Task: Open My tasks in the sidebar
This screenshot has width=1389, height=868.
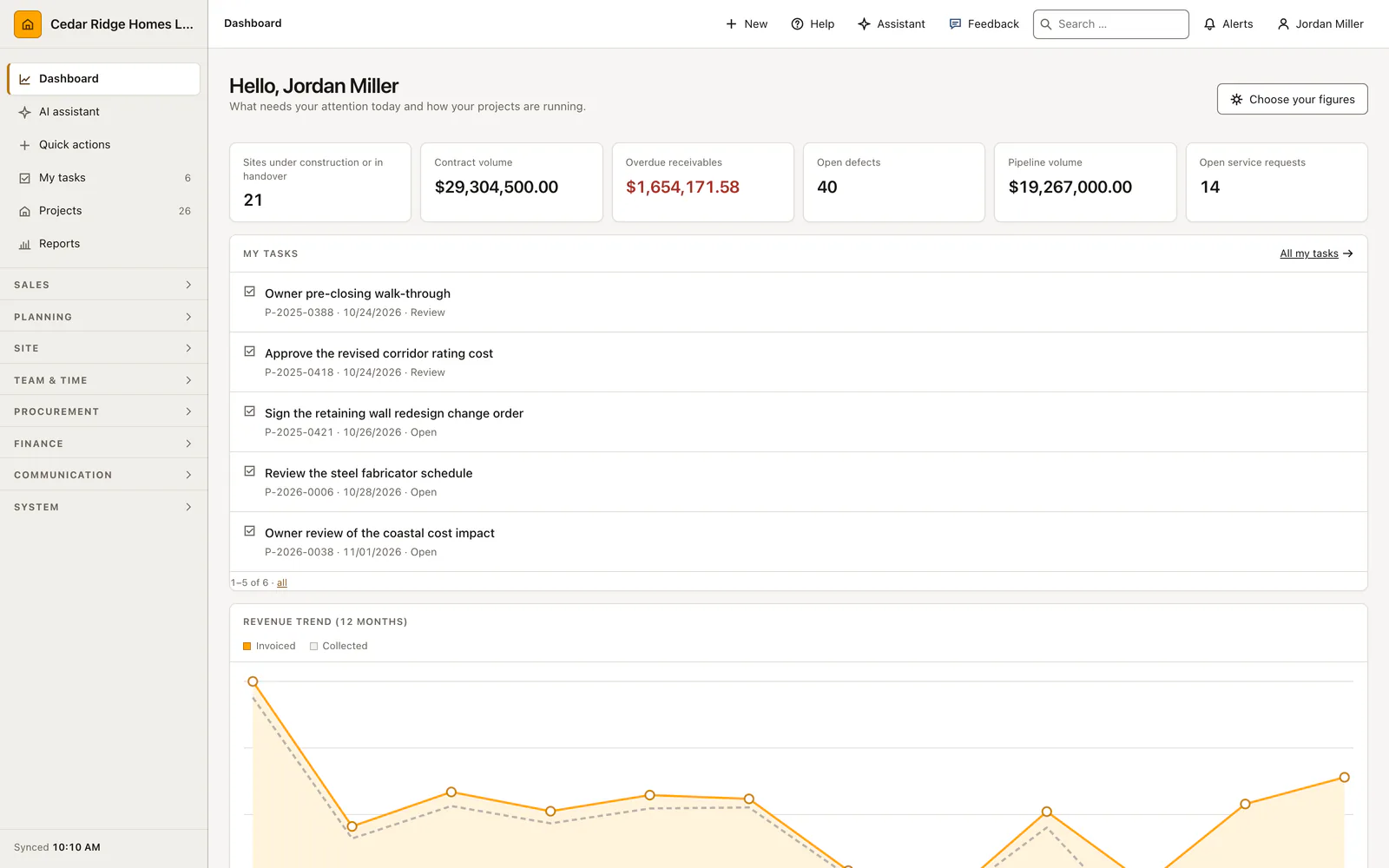Action: (103, 178)
